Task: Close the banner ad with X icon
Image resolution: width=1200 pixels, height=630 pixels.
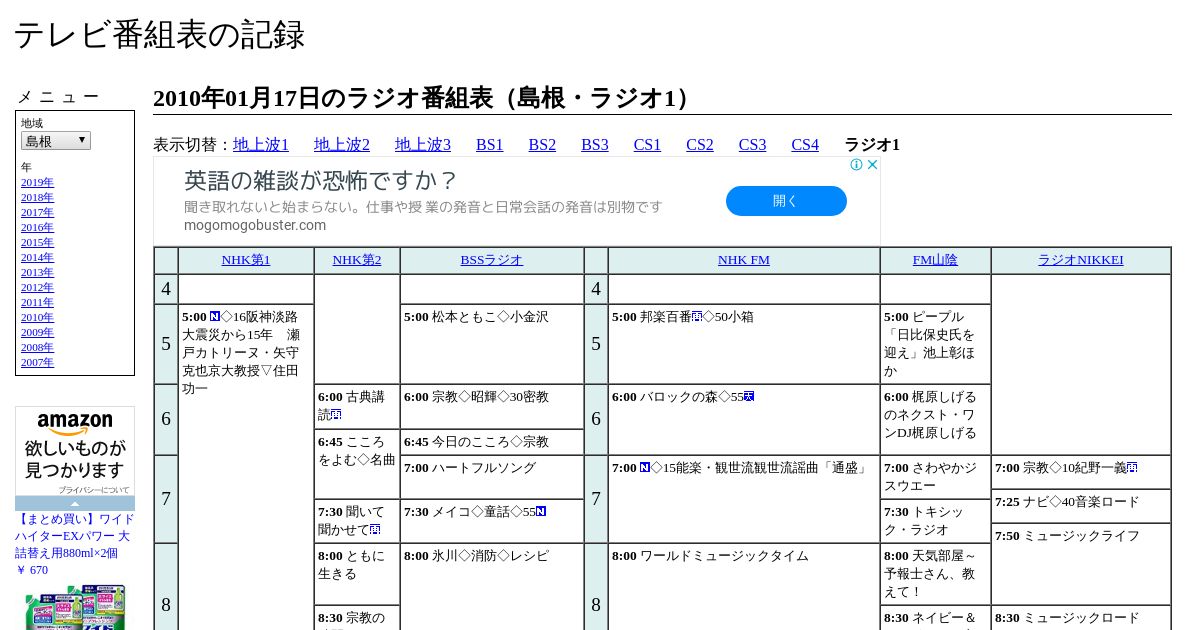Action: point(872,165)
